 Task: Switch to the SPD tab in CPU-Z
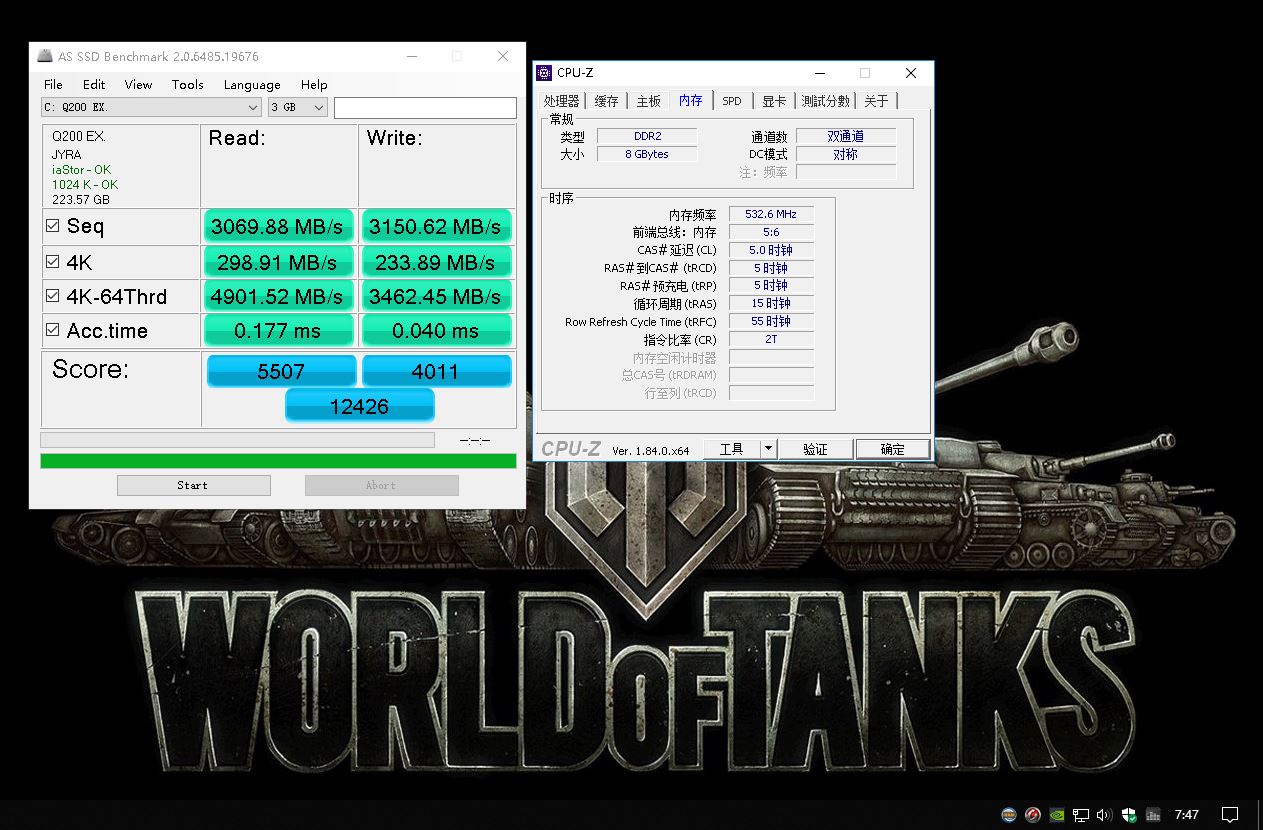coord(732,101)
